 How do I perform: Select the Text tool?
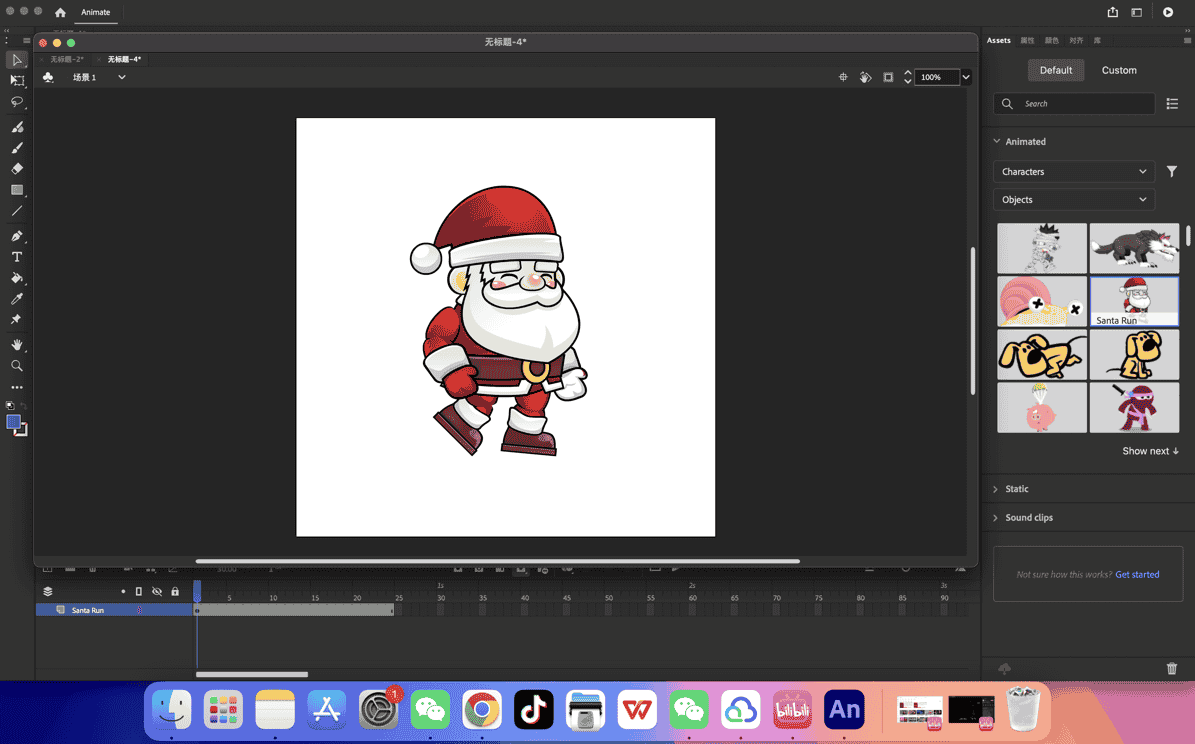[x=17, y=257]
